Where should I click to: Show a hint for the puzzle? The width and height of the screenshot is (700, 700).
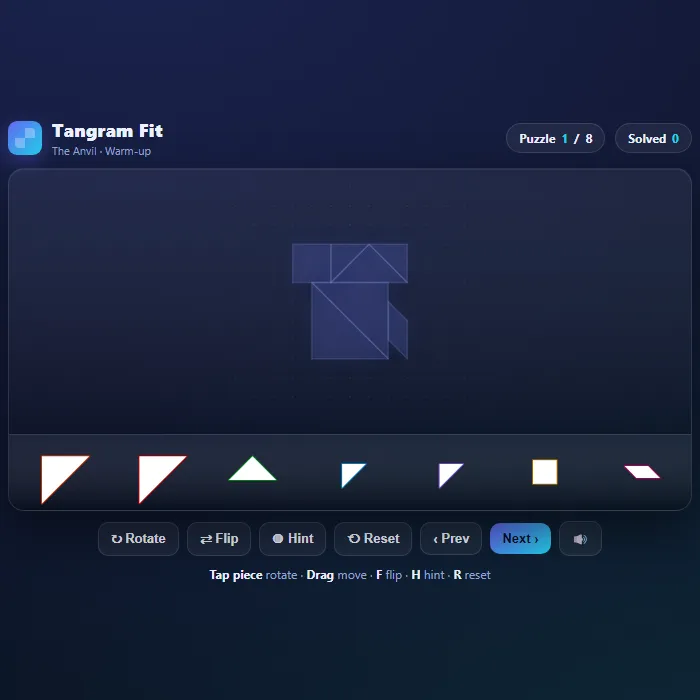pyautogui.click(x=292, y=539)
